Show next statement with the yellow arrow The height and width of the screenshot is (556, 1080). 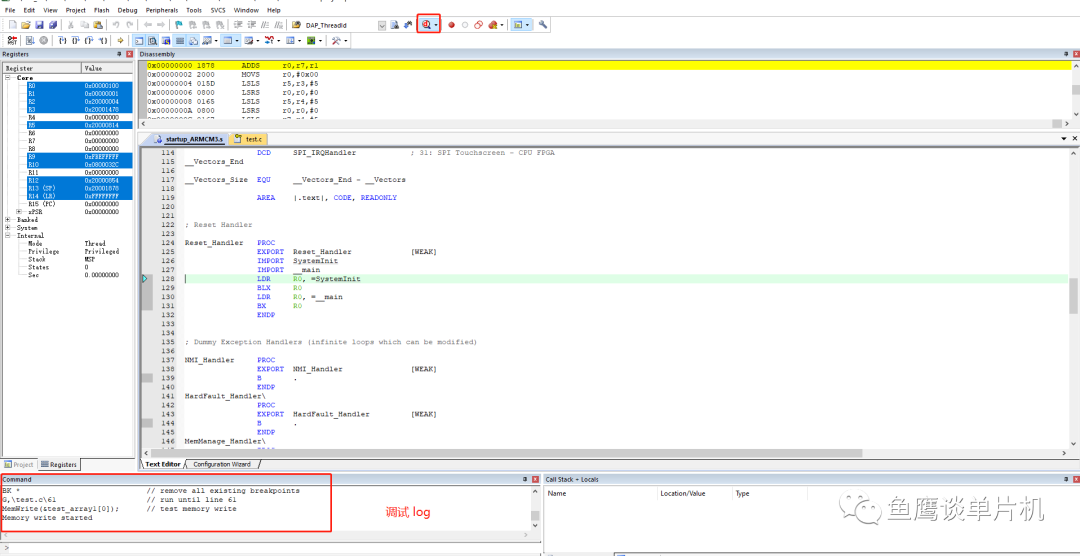coord(120,41)
